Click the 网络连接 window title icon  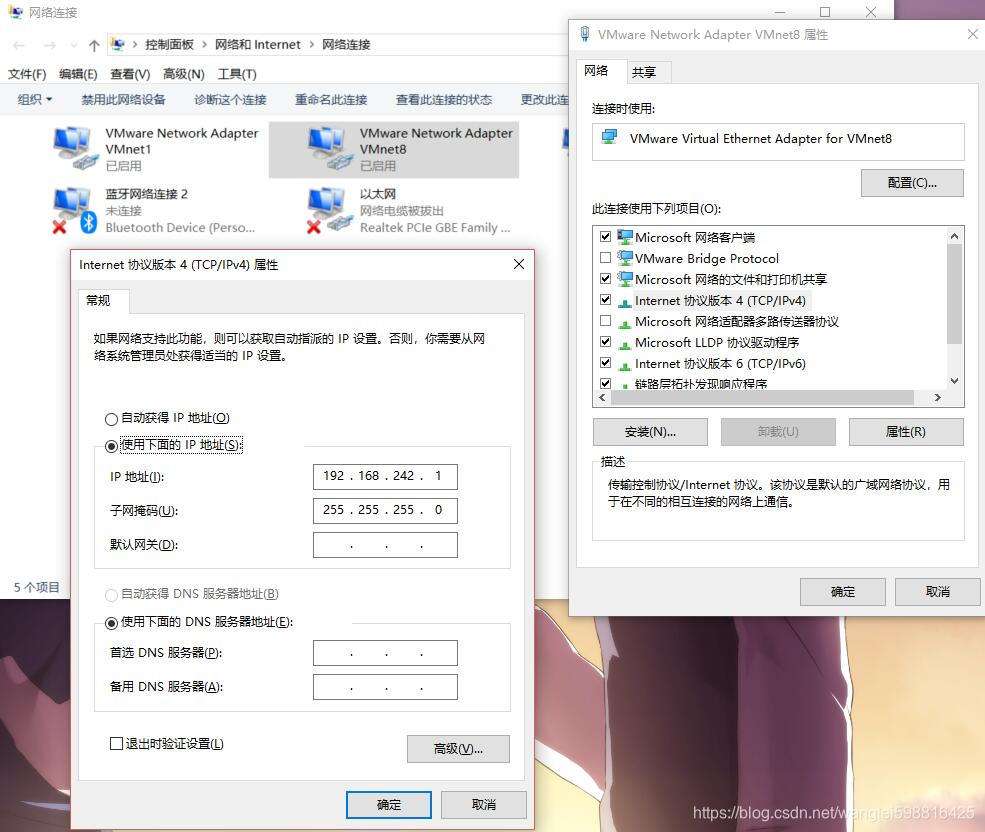(x=15, y=12)
